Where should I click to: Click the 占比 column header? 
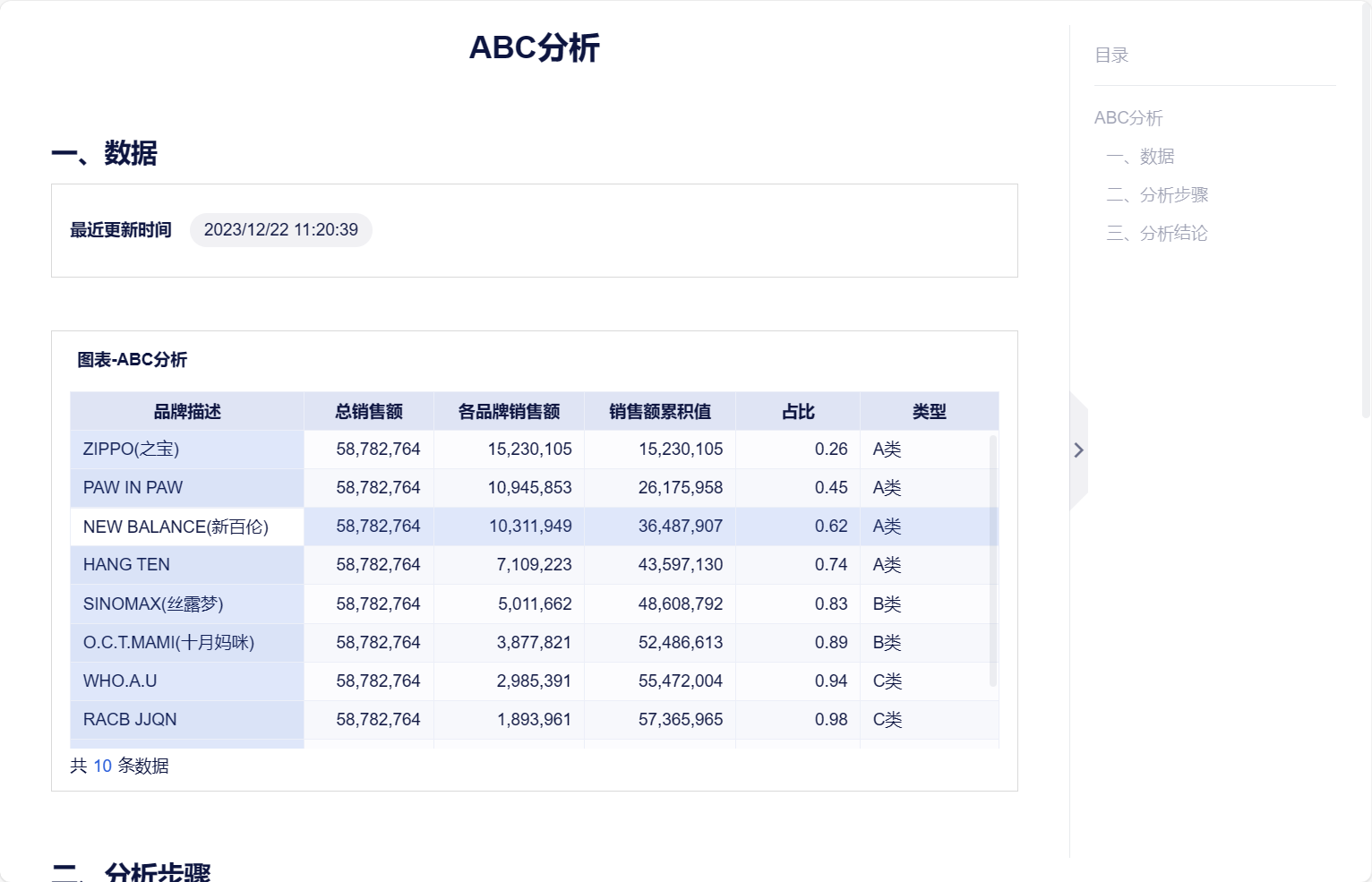798,412
